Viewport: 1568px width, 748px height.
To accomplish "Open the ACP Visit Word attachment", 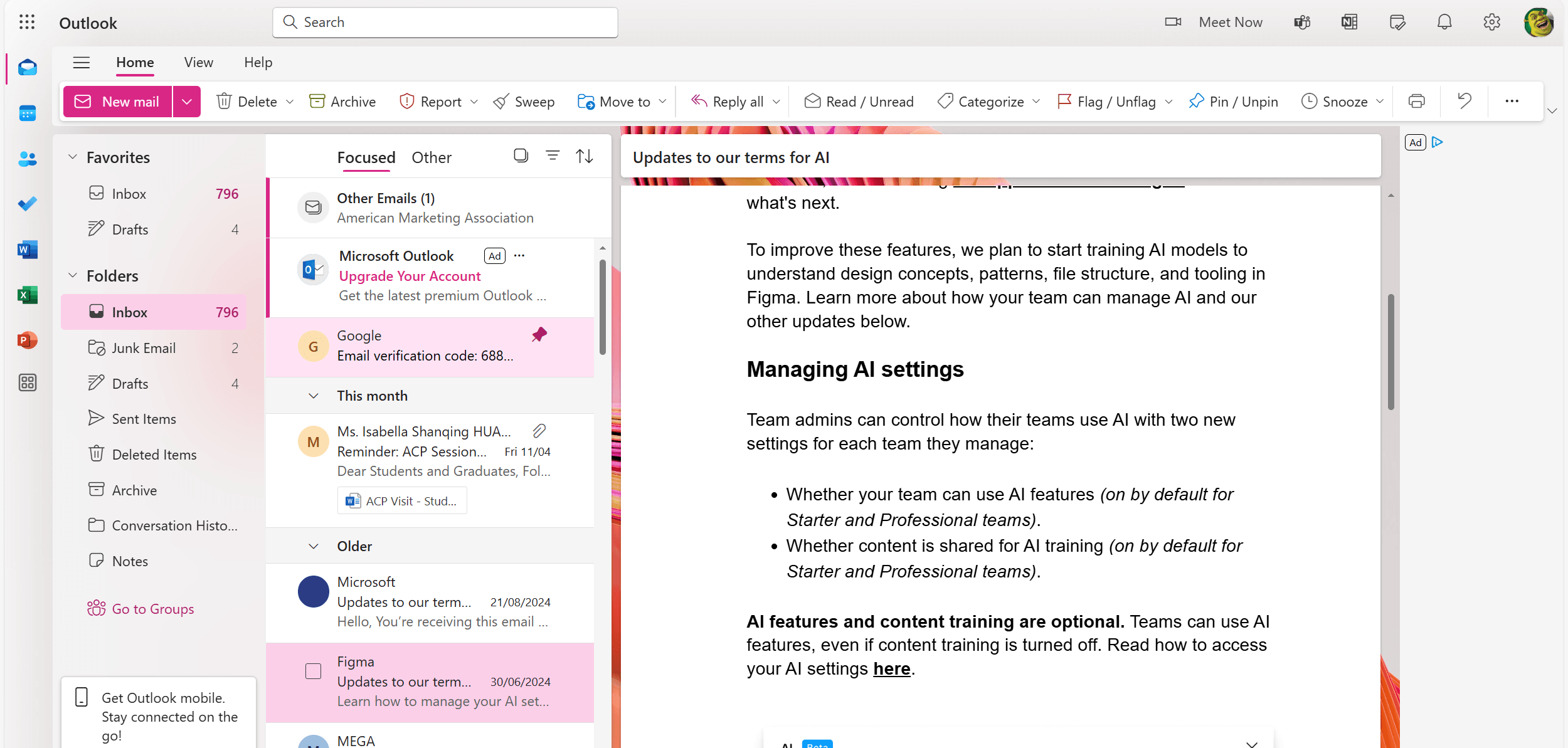I will tap(402, 501).
